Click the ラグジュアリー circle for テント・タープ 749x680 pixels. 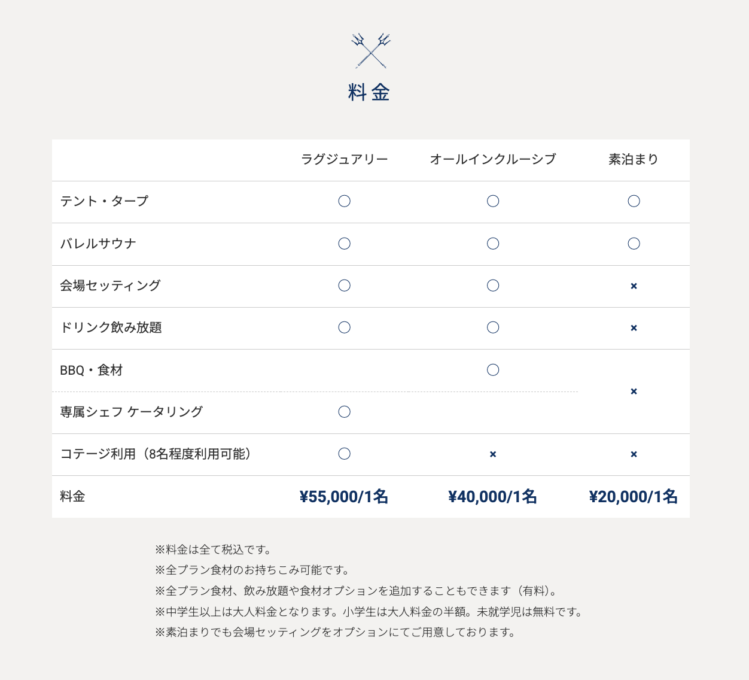click(344, 201)
